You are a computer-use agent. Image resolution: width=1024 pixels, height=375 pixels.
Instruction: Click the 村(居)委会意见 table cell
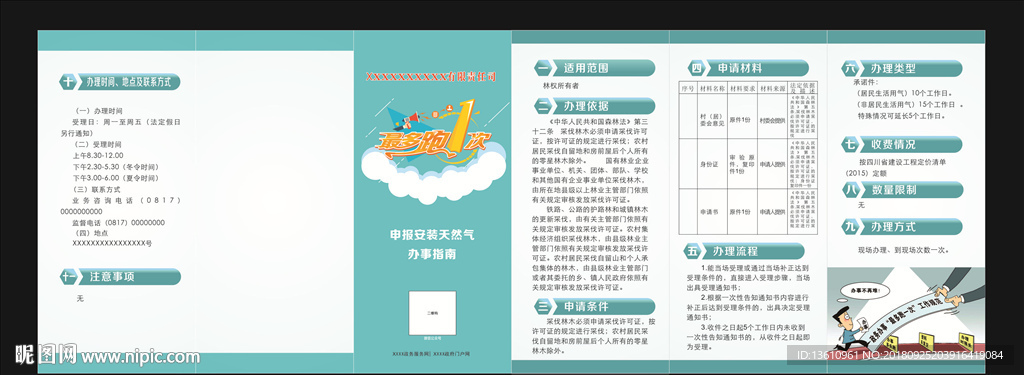point(711,117)
